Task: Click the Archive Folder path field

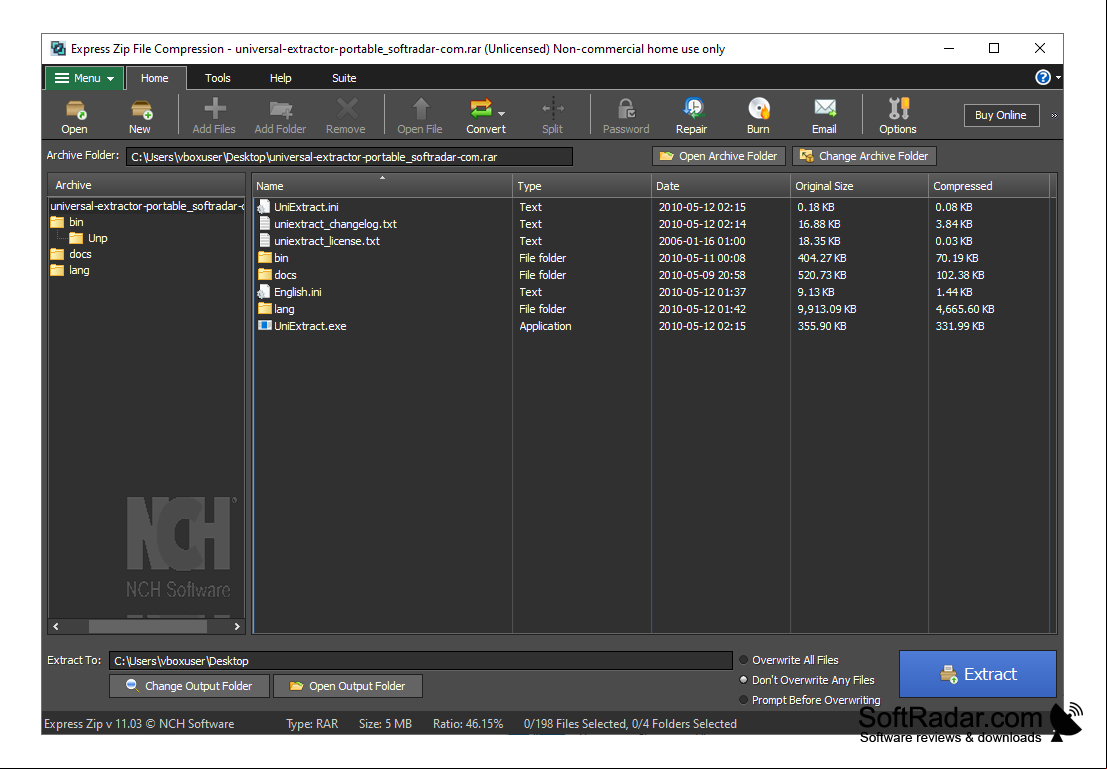Action: pos(349,157)
